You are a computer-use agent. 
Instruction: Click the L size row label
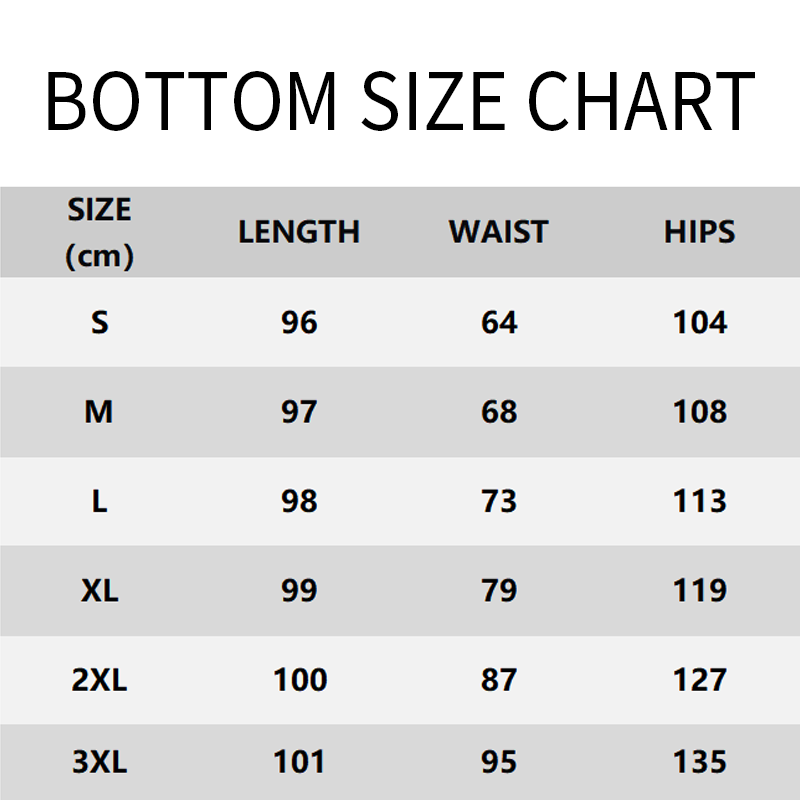tap(99, 501)
